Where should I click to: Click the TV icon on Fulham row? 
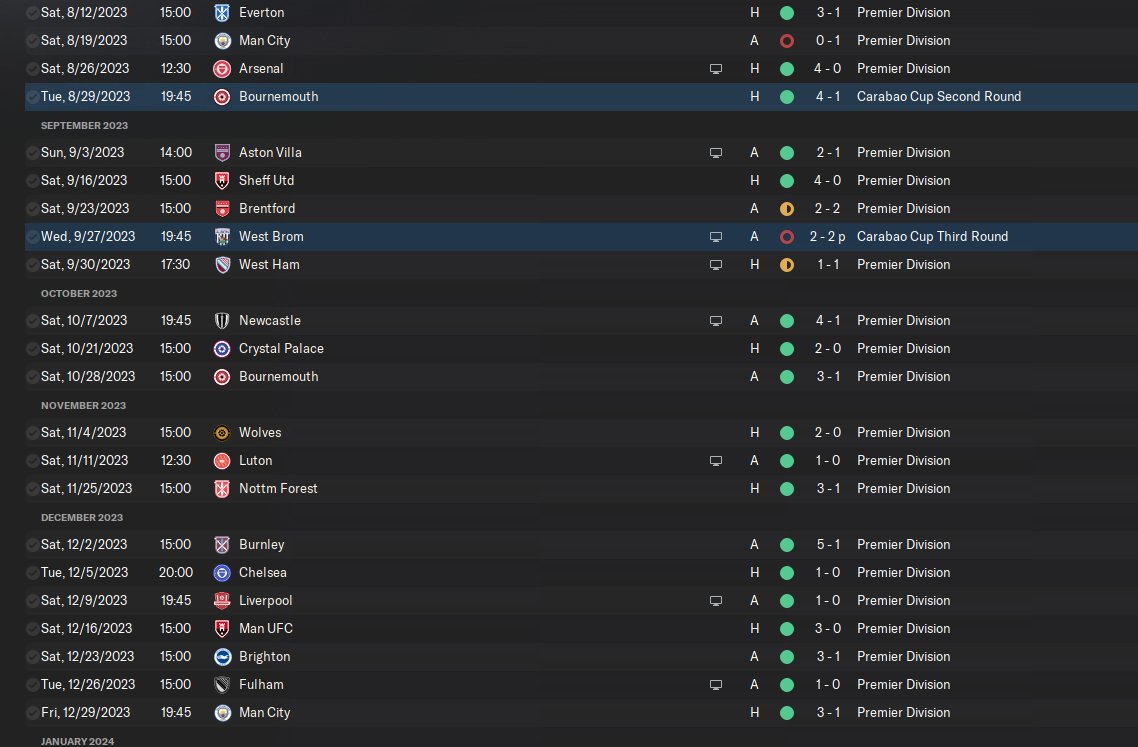coord(715,685)
